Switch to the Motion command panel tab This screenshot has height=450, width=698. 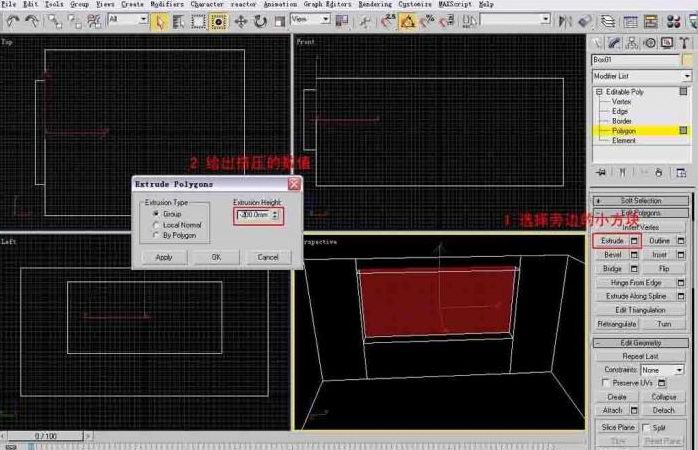click(x=649, y=43)
